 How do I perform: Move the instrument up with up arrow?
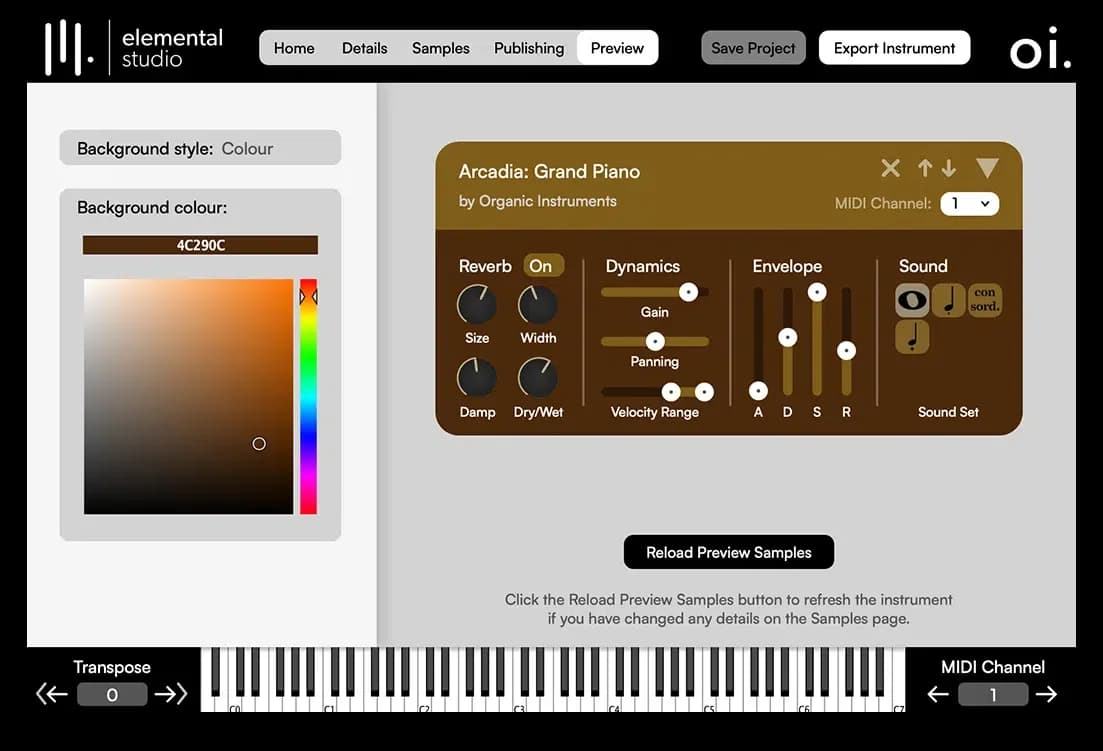[925, 168]
